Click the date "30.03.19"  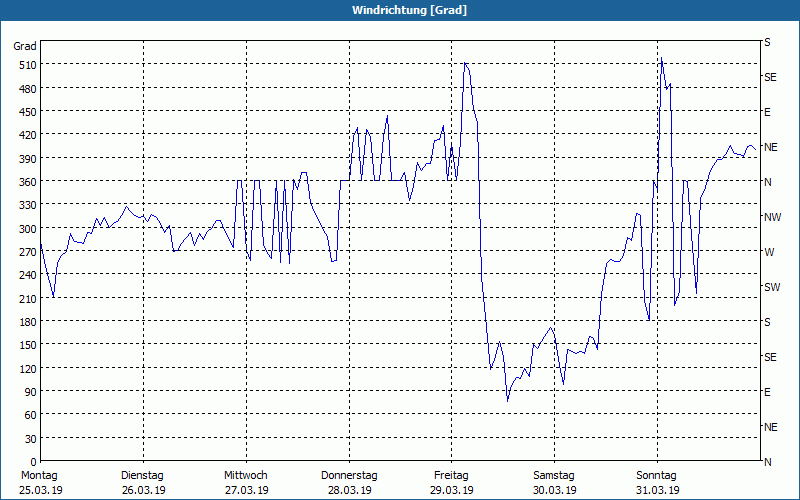click(x=555, y=491)
